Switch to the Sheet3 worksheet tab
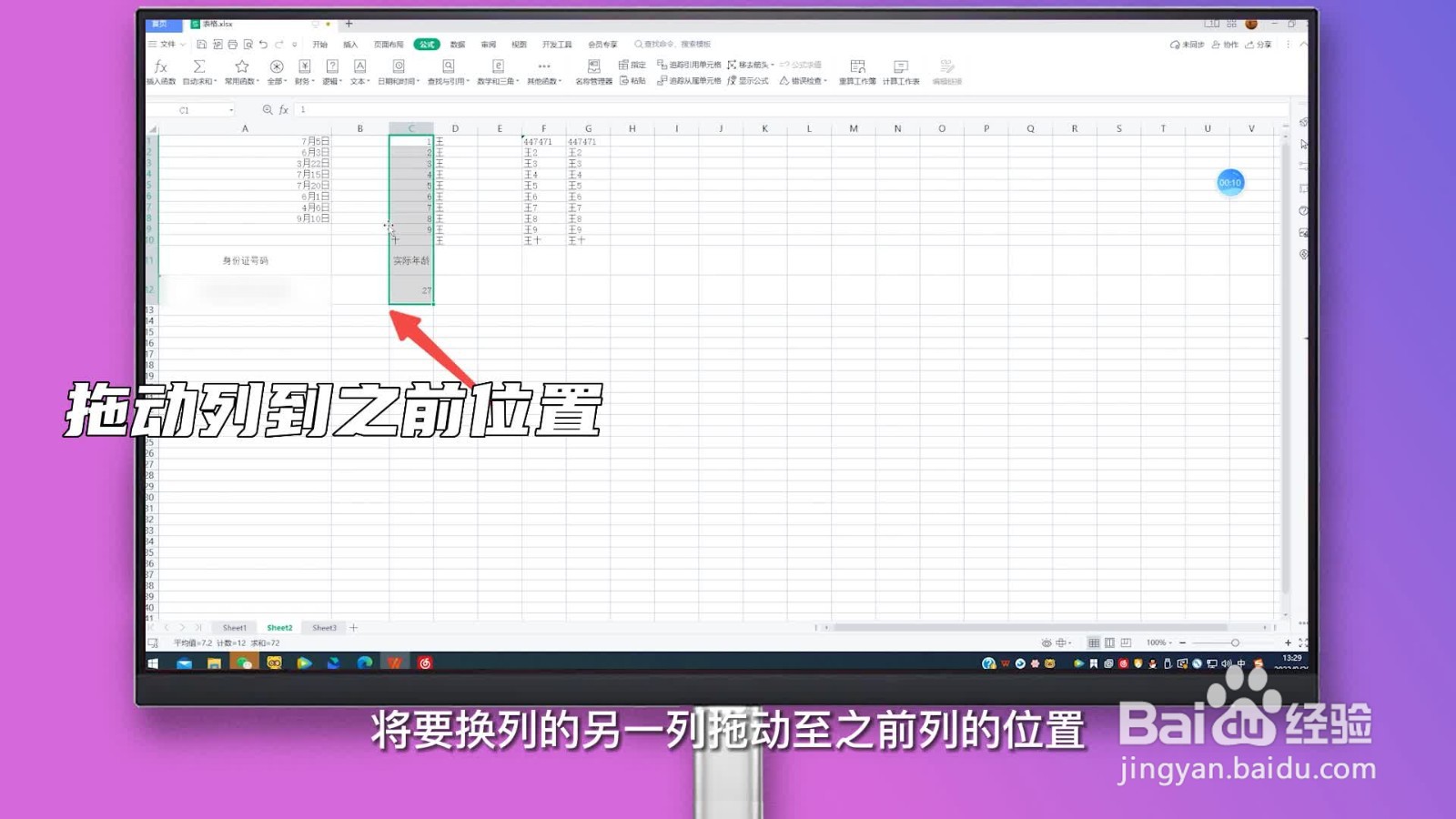Screen dimensions: 1456x819 click(x=324, y=627)
